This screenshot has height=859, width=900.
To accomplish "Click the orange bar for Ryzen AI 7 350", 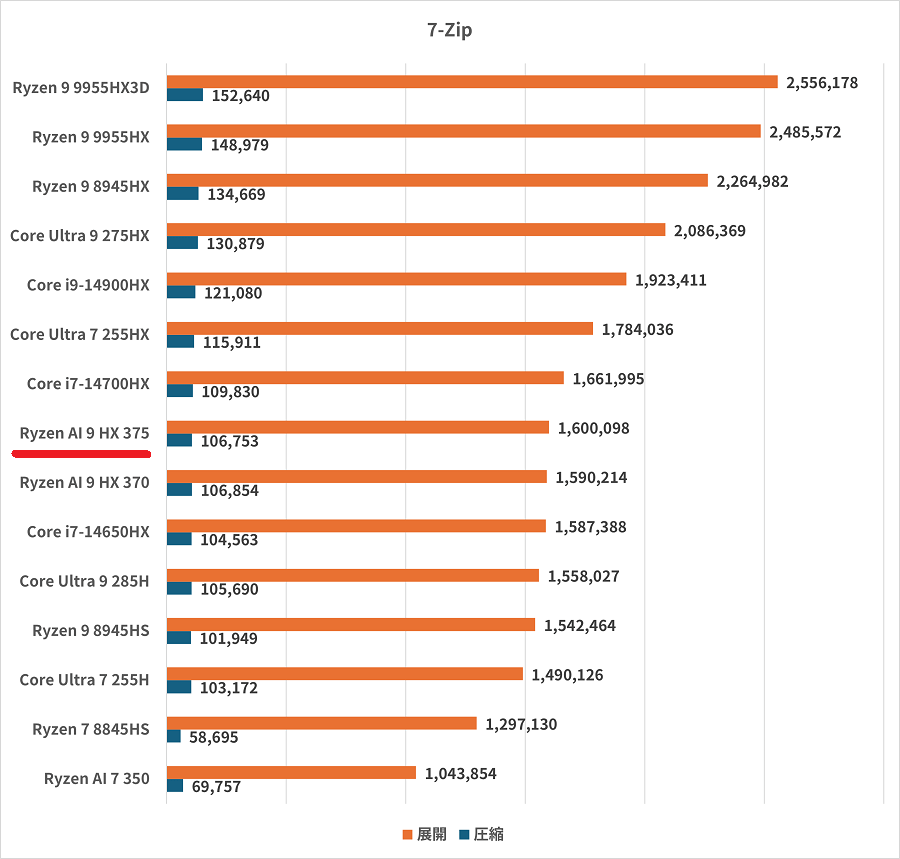I will coord(291,772).
